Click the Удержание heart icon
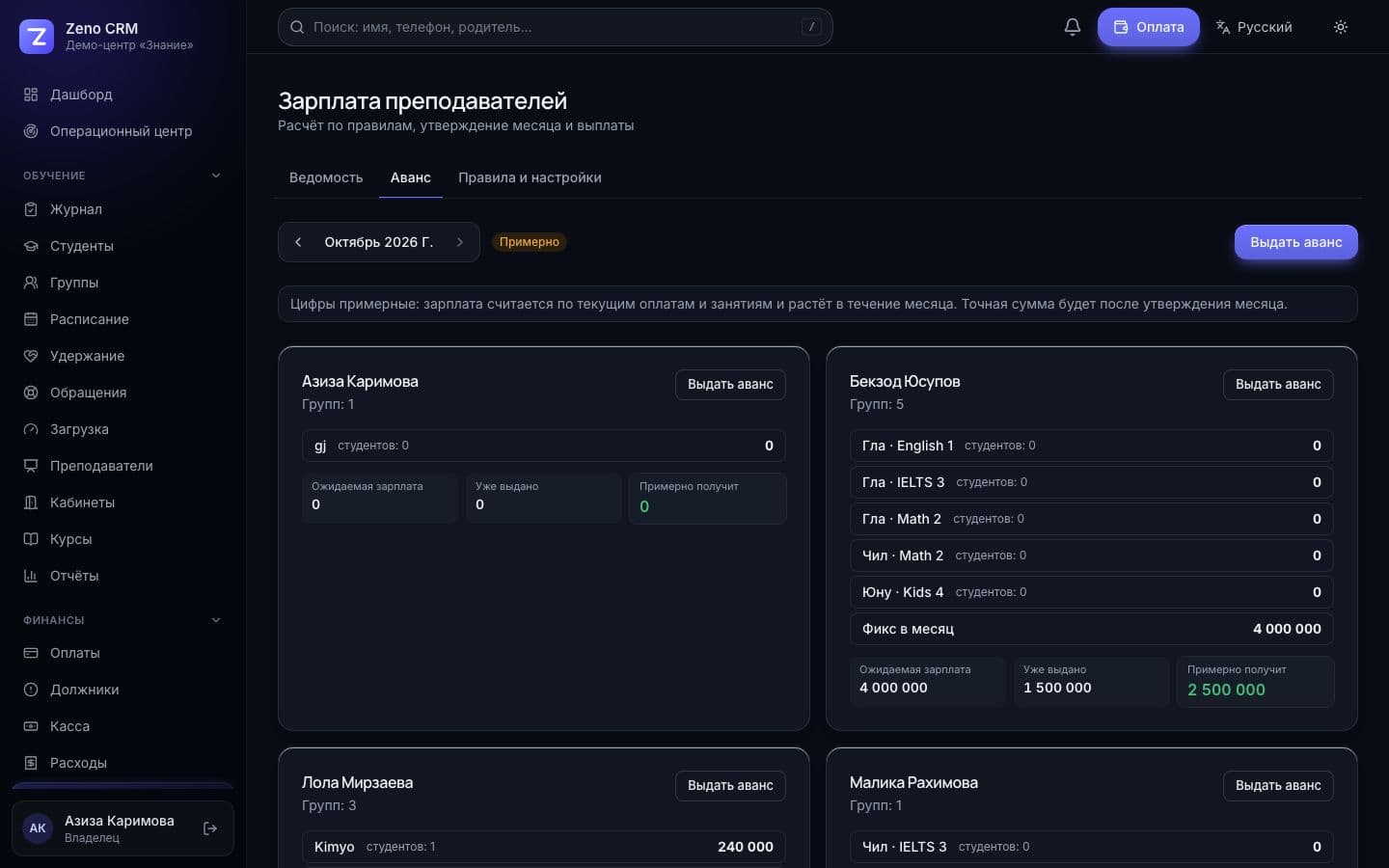Screen dimensions: 1389x868 31,356
